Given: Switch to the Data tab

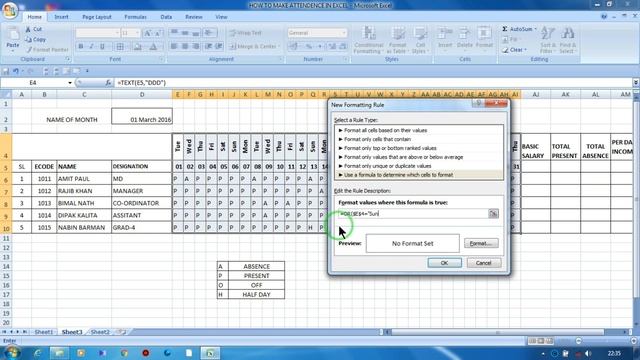Looking at the screenshot, I should click(x=166, y=17).
